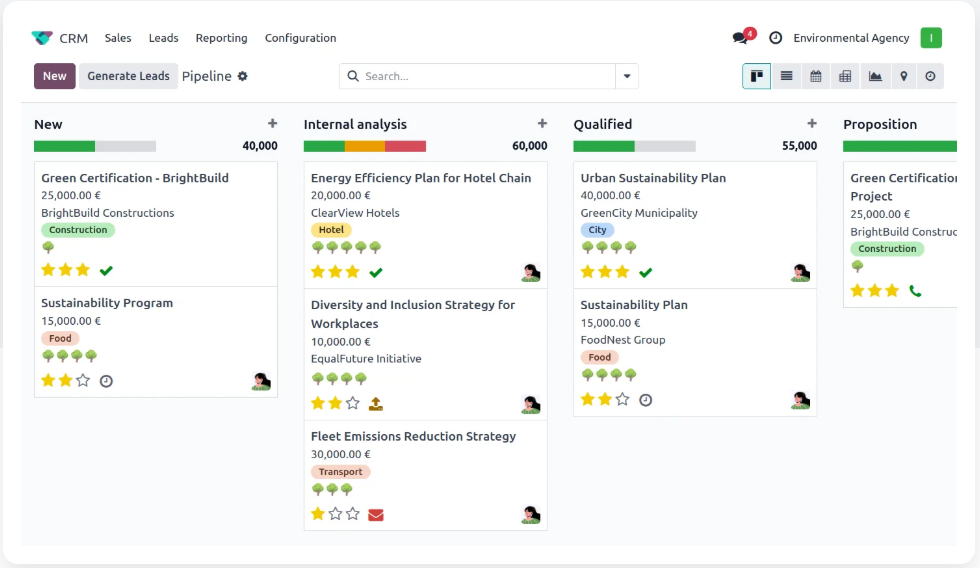The width and height of the screenshot is (980, 568).
Task: Toggle first star on Fleet Emissions card
Action: (x=318, y=514)
